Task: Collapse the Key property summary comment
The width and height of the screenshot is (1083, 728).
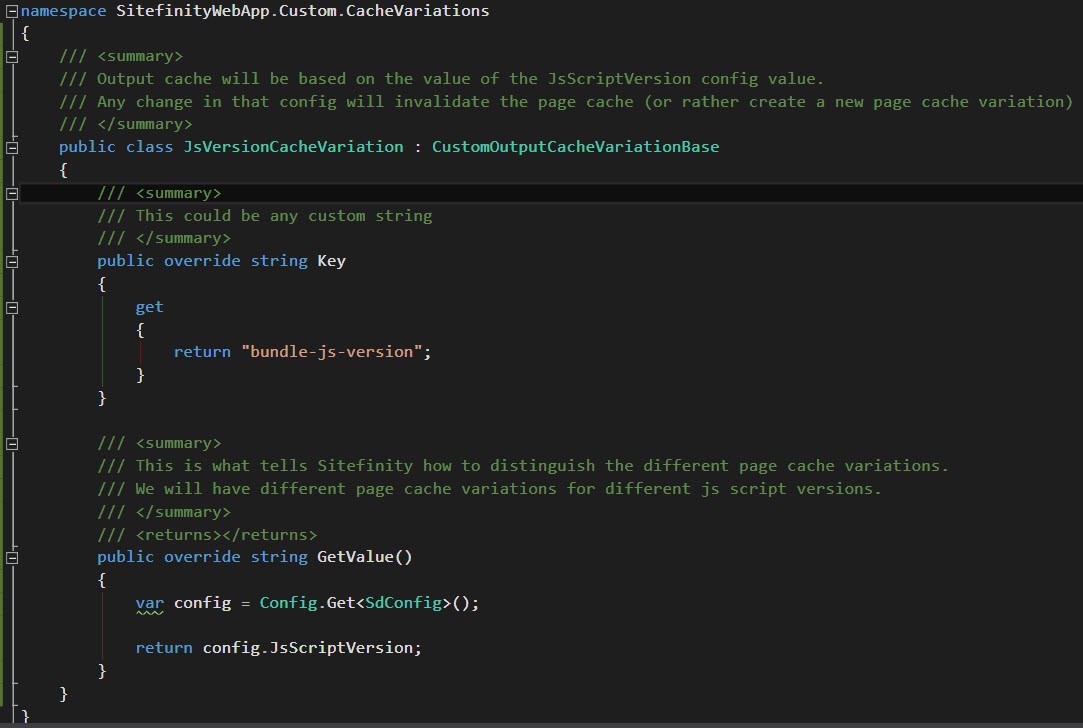Action: 10,192
